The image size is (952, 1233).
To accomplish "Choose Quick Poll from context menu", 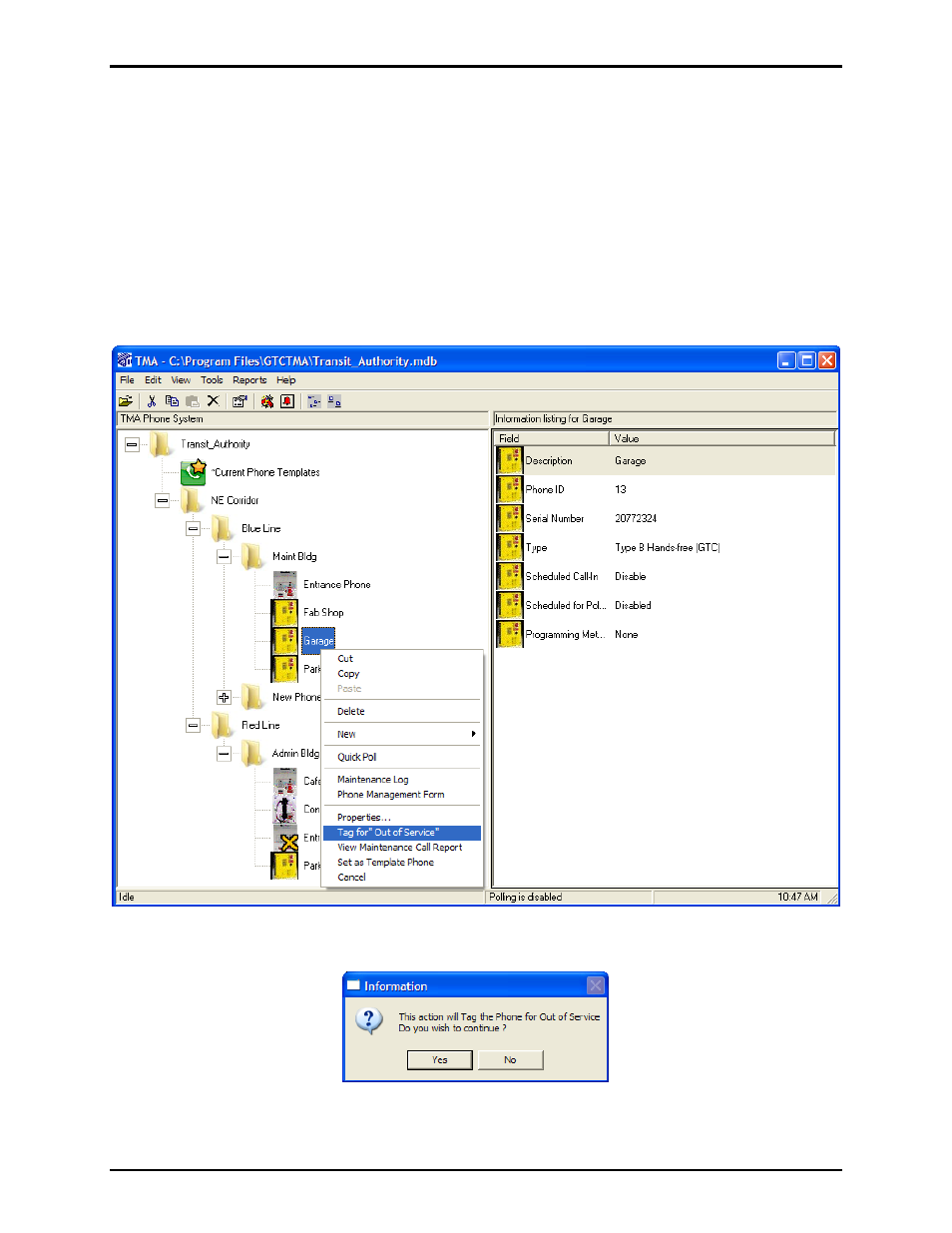I will [x=357, y=757].
